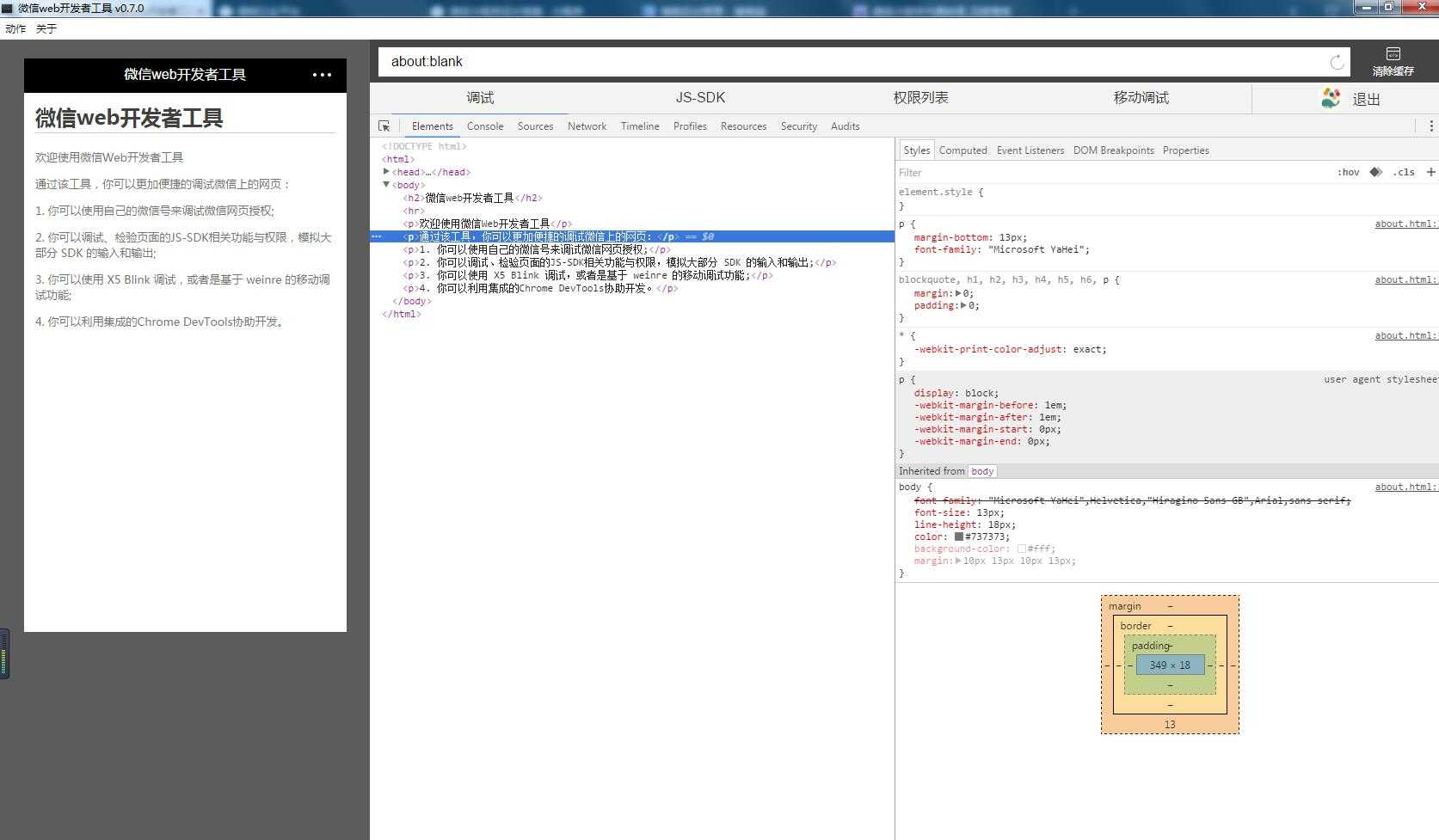Open the Security panel tab
This screenshot has height=840, width=1439.
tap(799, 126)
